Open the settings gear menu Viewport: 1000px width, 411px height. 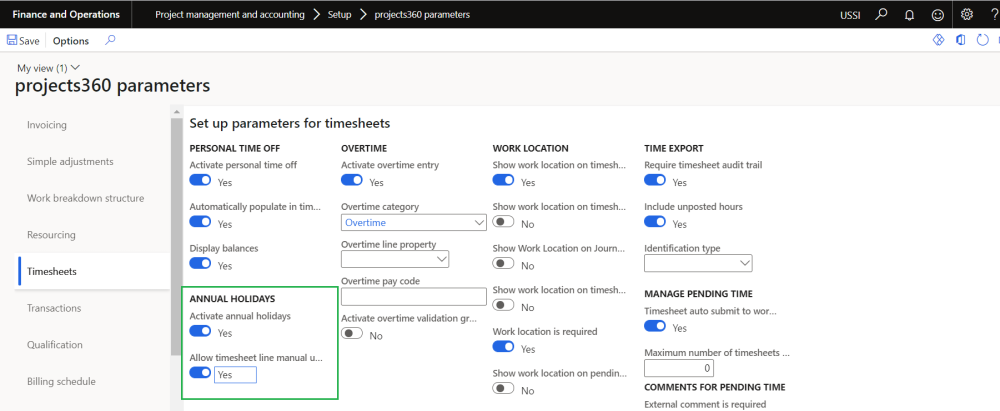[x=966, y=15]
